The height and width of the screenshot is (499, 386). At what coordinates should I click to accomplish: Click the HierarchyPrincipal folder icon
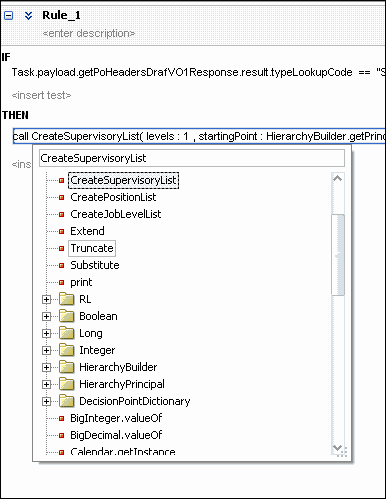67,384
